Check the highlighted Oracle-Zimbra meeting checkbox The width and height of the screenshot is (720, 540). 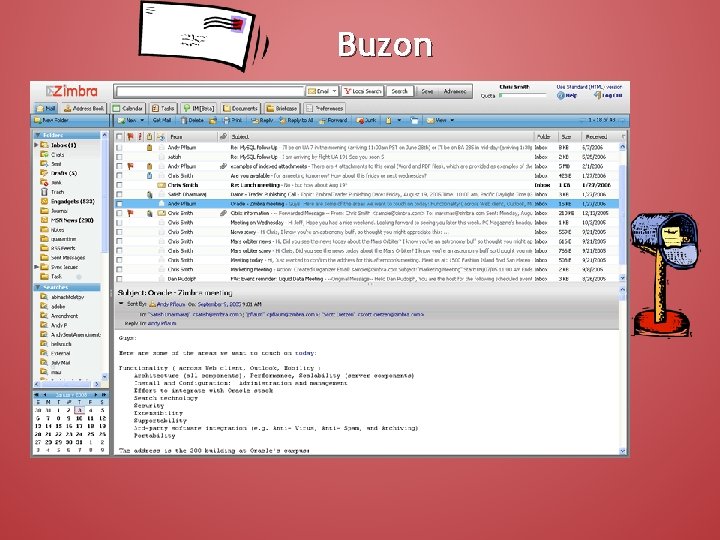point(119,204)
